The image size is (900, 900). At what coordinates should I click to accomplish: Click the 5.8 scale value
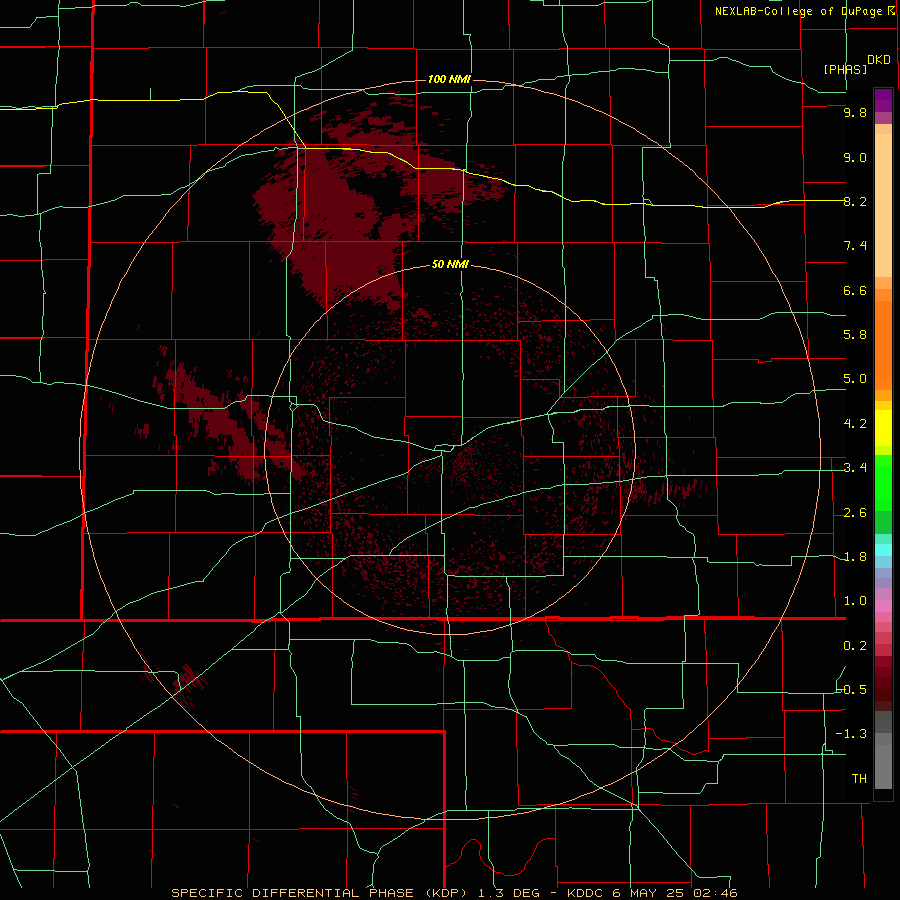(855, 335)
